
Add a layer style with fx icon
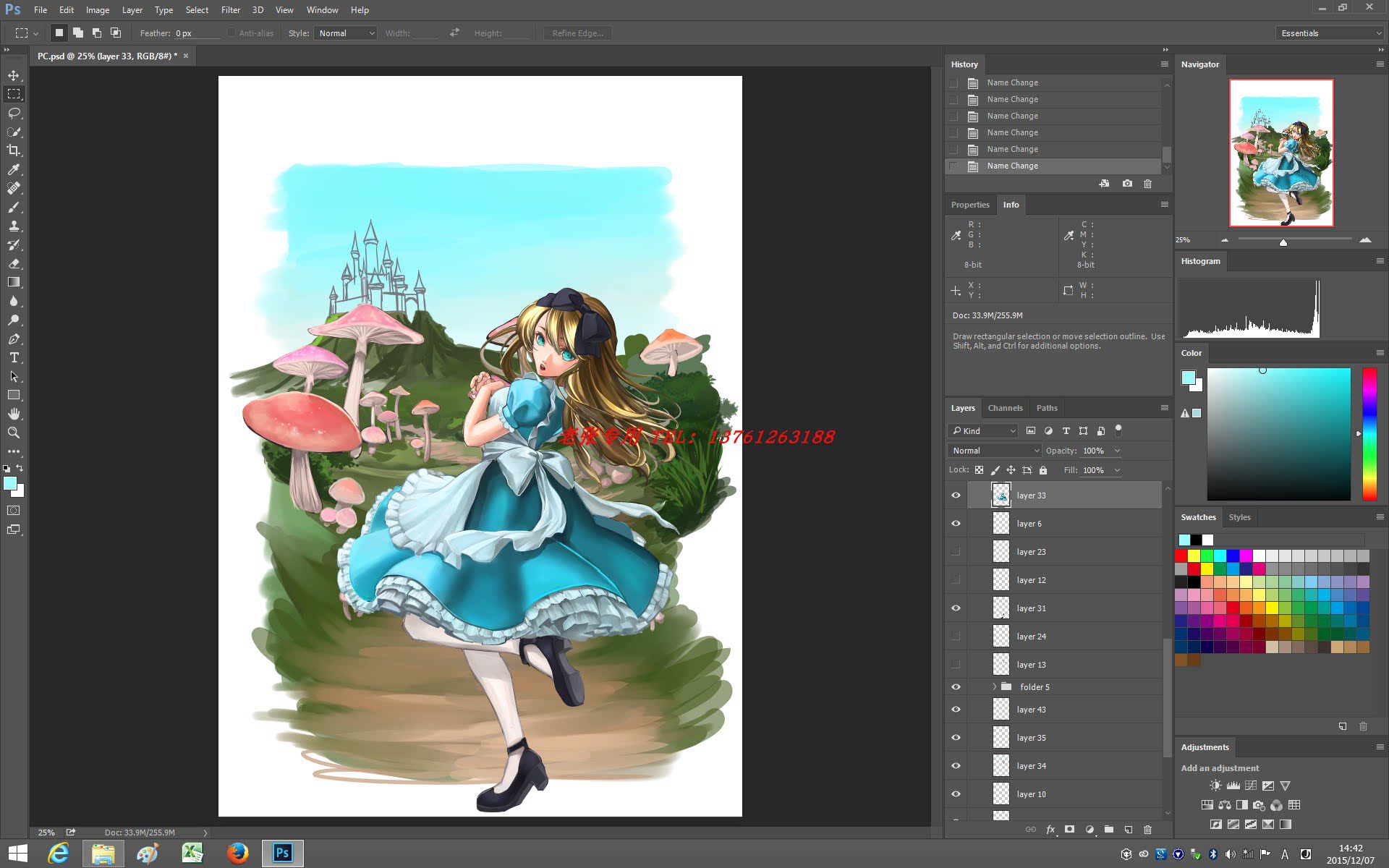1050,830
